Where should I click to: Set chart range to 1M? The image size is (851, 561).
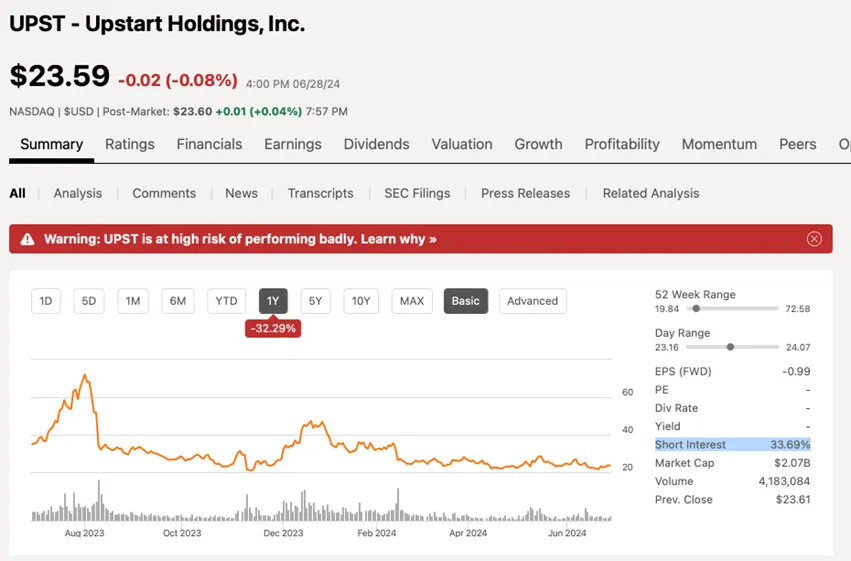133,301
